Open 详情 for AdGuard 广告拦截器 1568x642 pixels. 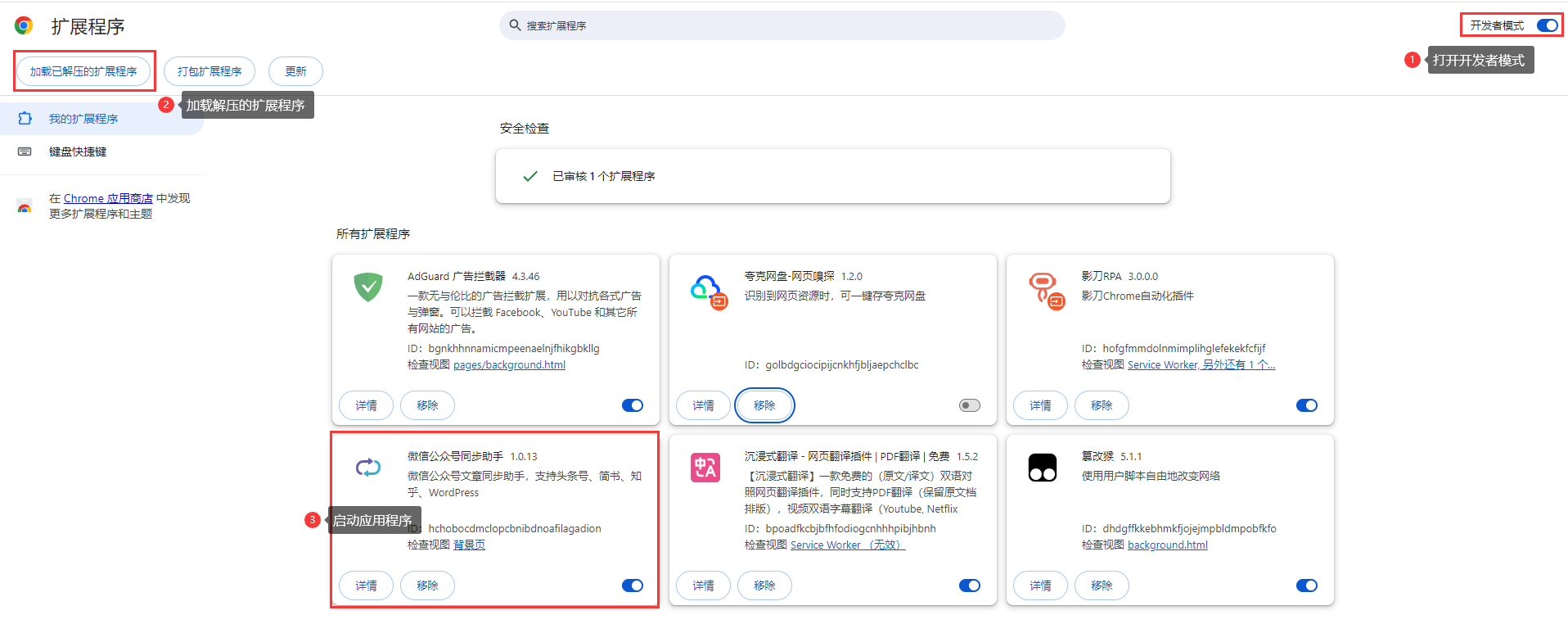[367, 405]
